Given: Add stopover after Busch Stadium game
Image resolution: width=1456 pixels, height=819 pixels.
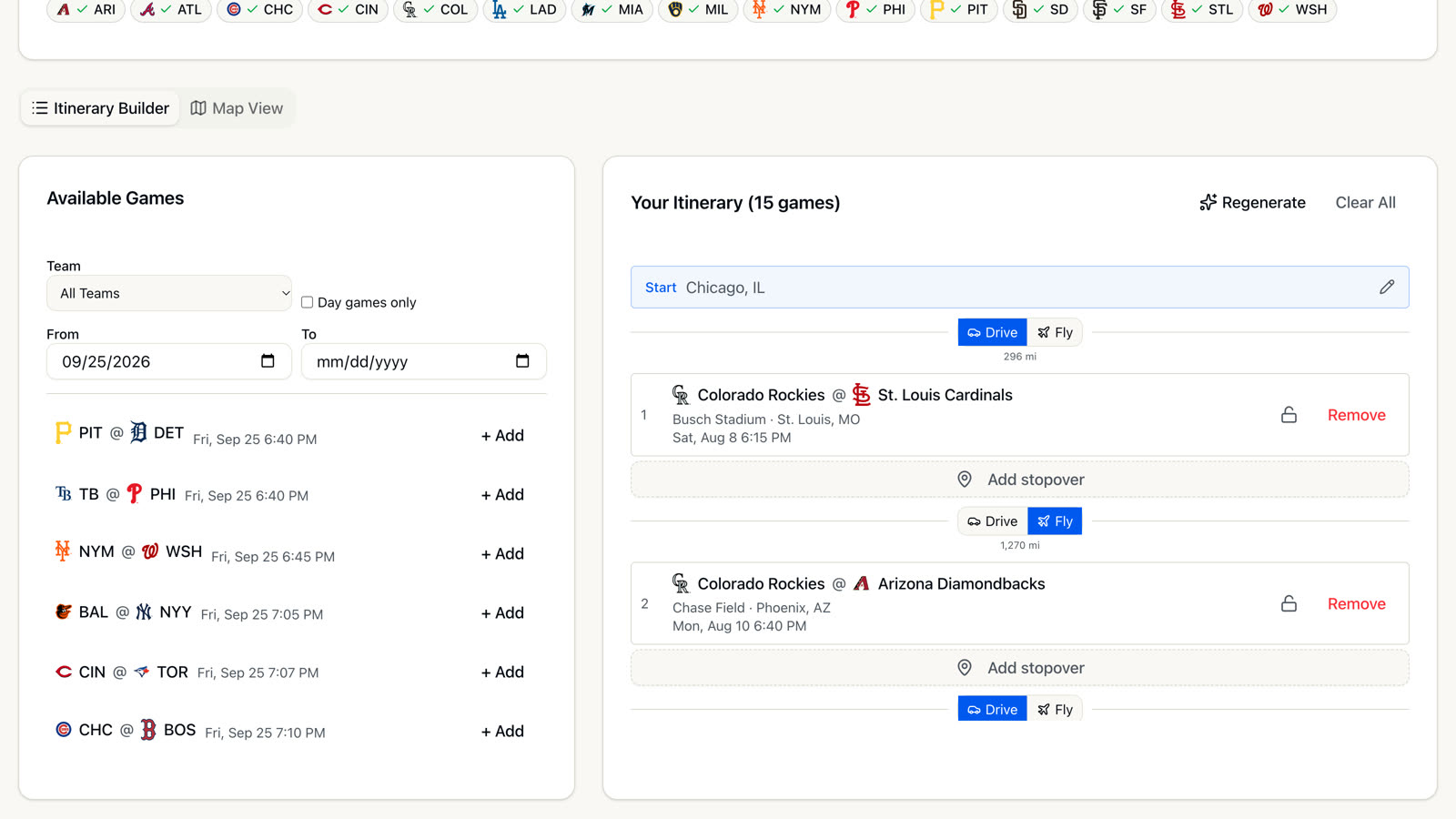Looking at the screenshot, I should 1020,480.
